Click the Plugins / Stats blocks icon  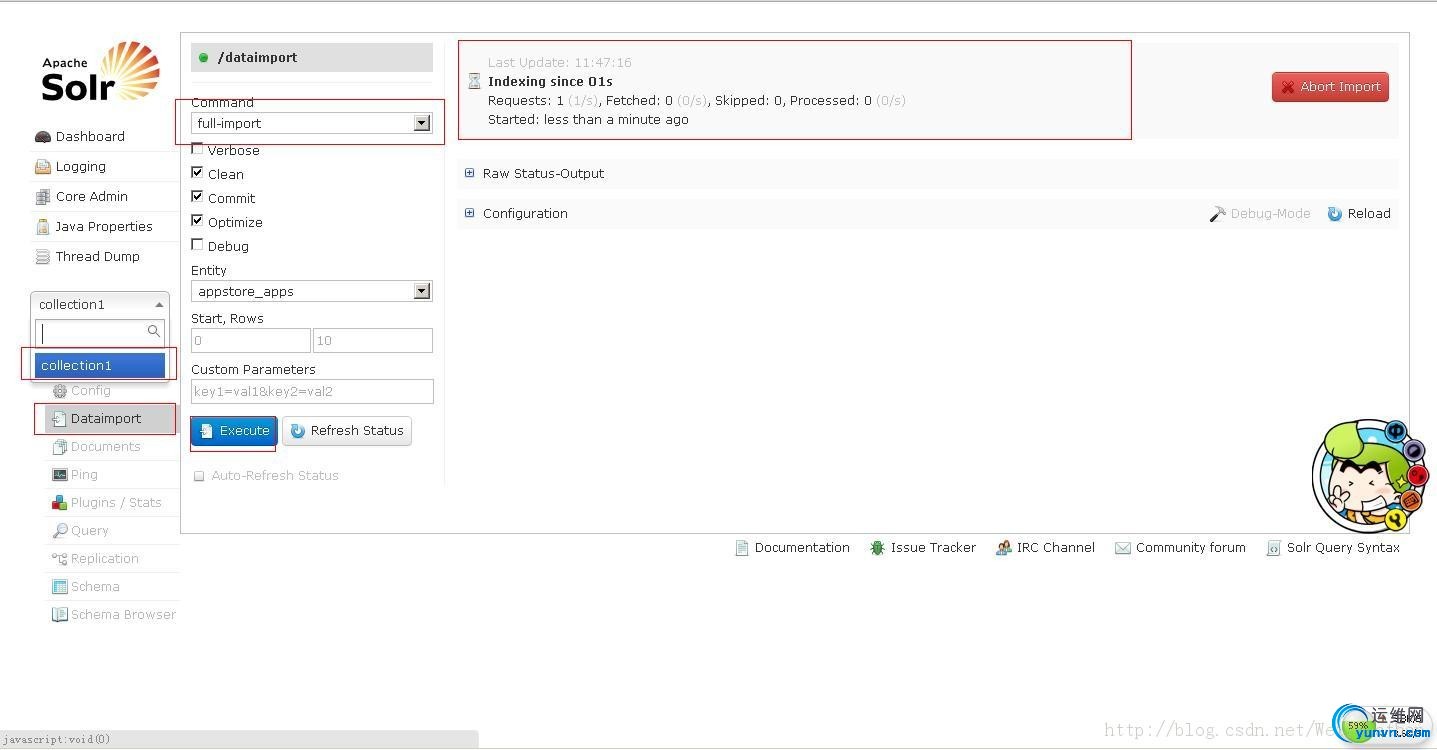pyautogui.click(x=60, y=503)
